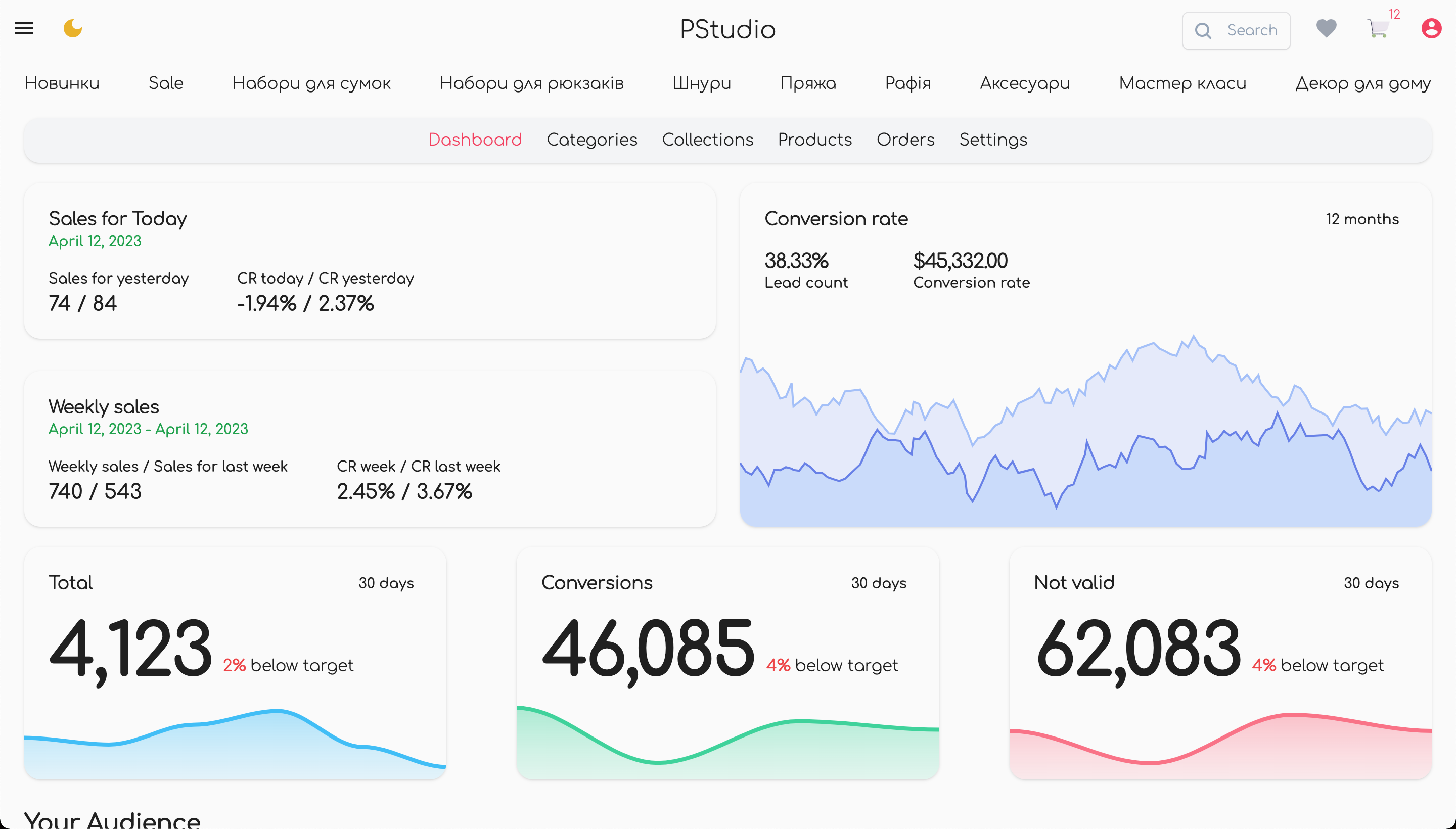Open the Sale category link
The width and height of the screenshot is (1456, 829).
pos(166,83)
